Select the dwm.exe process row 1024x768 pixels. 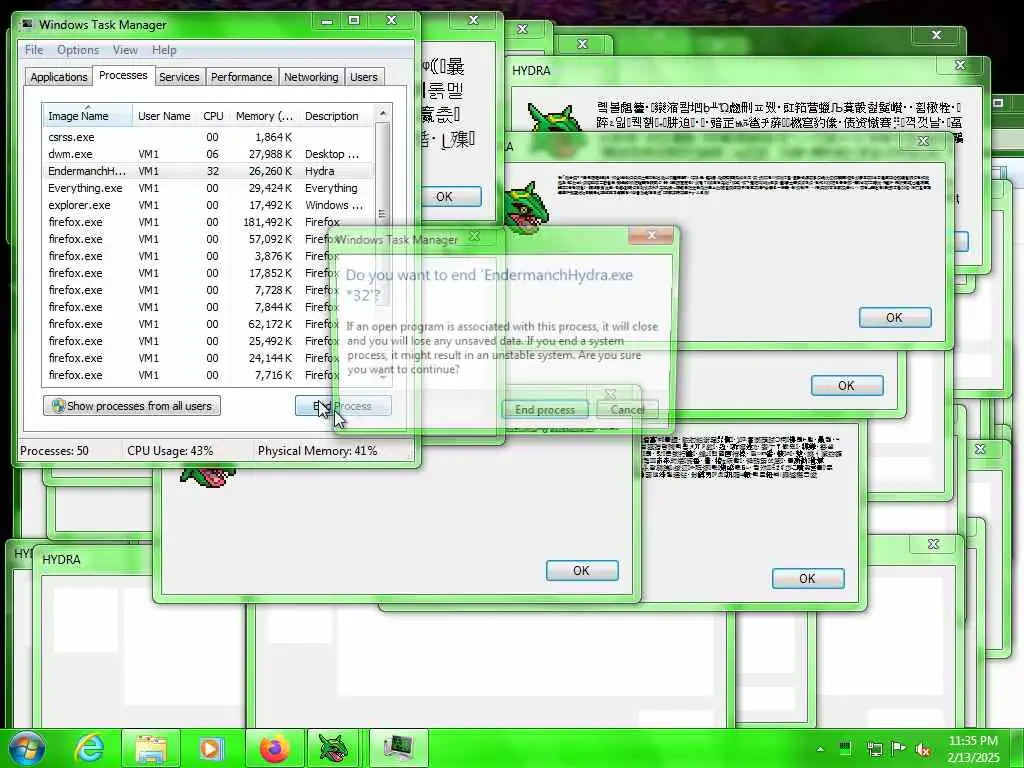pos(209,154)
